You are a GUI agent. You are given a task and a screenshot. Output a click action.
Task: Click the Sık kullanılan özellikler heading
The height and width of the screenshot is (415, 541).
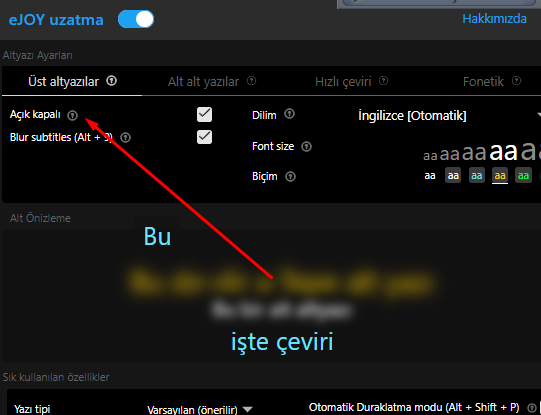tap(56, 377)
